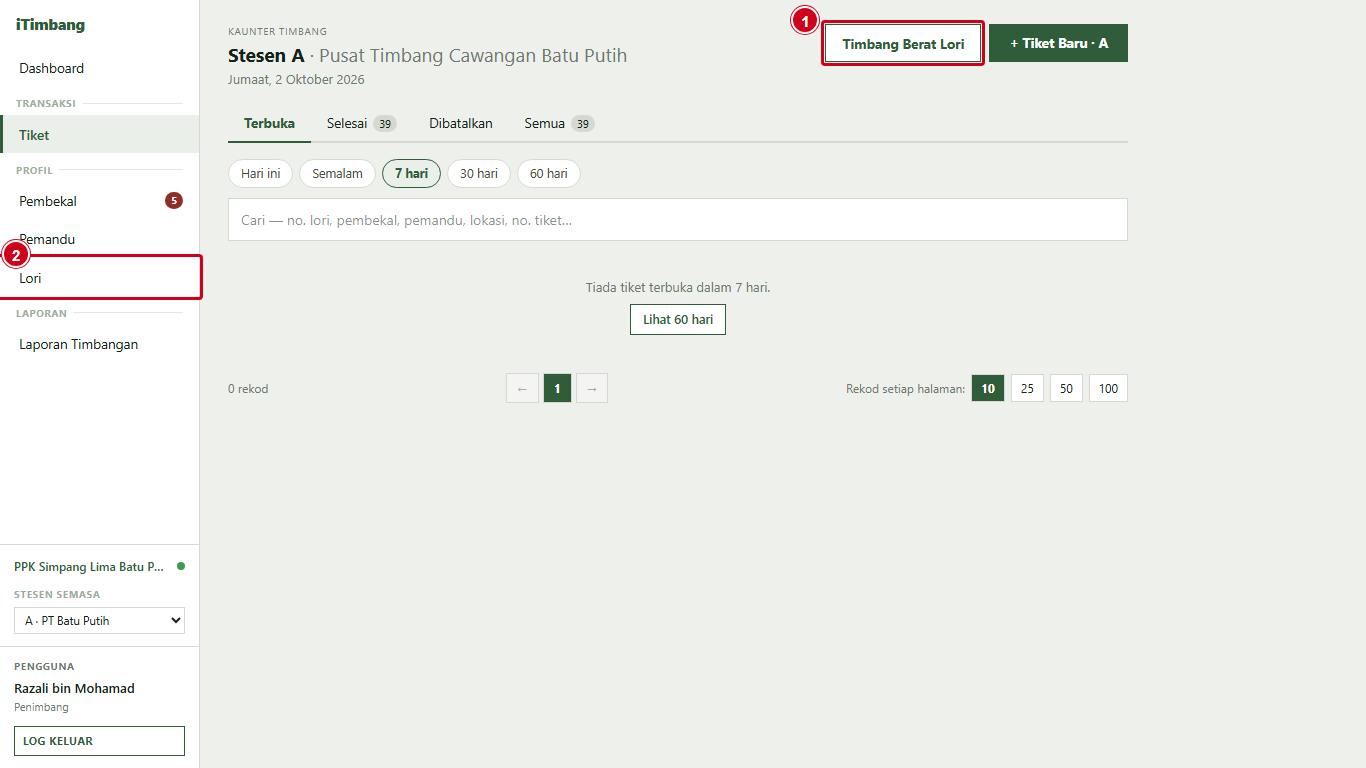Select page 1 in pagination
Image resolution: width=1366 pixels, height=768 pixels.
tap(557, 388)
